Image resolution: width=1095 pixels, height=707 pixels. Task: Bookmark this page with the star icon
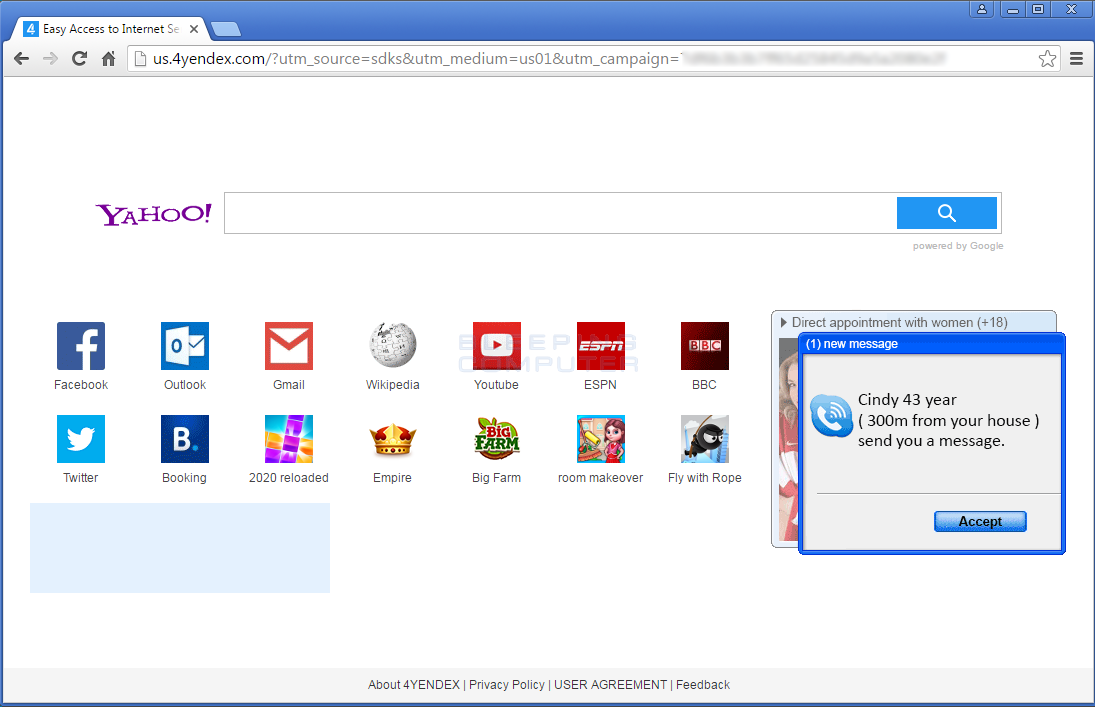[x=1047, y=59]
